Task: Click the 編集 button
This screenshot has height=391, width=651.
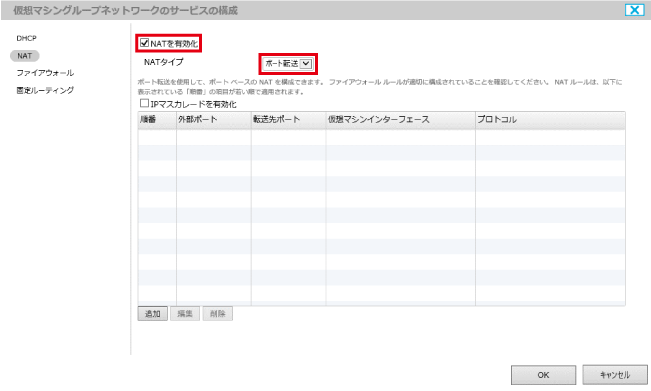Action: pyautogui.click(x=185, y=314)
